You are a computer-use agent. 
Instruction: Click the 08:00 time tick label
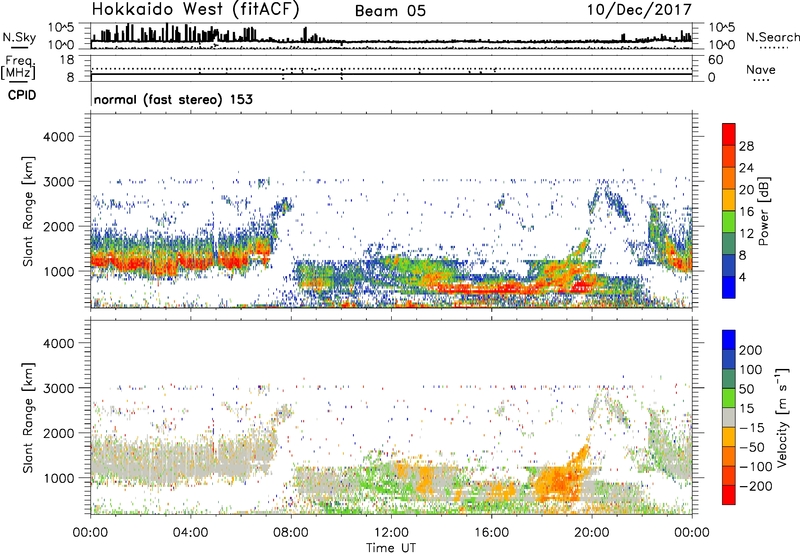click(291, 533)
